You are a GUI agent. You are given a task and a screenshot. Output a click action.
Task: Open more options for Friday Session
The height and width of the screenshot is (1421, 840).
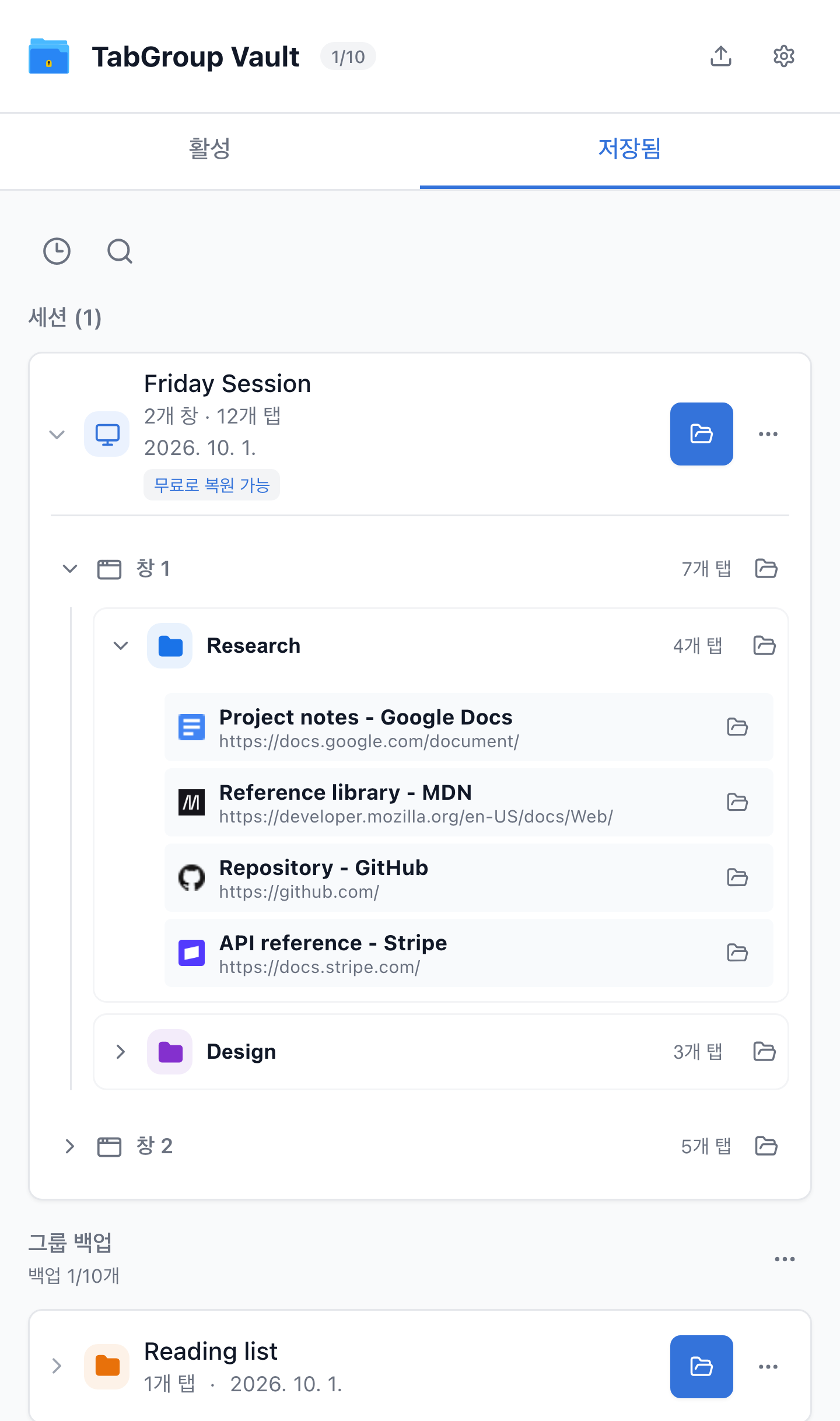(x=768, y=434)
